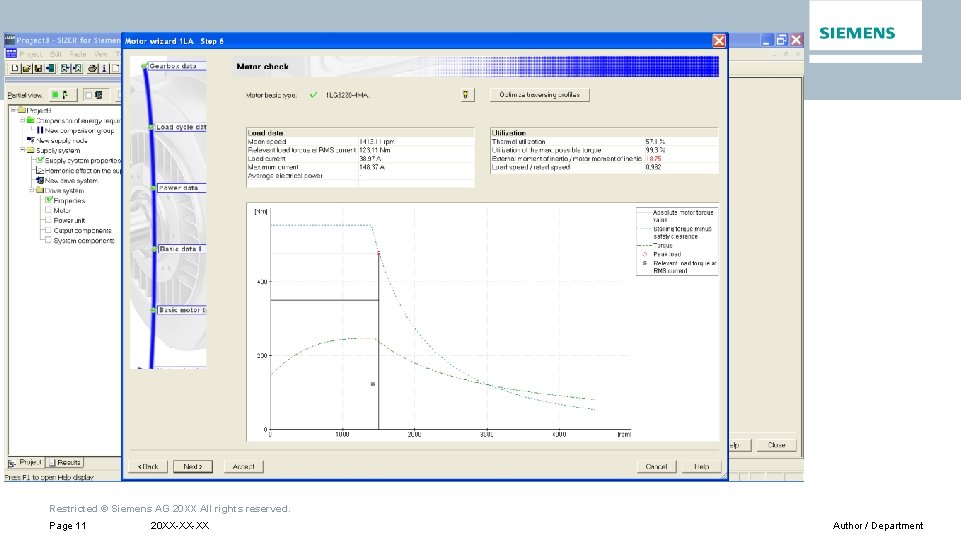Click the New comparison group icon
961x540 pixels.
click(40, 130)
